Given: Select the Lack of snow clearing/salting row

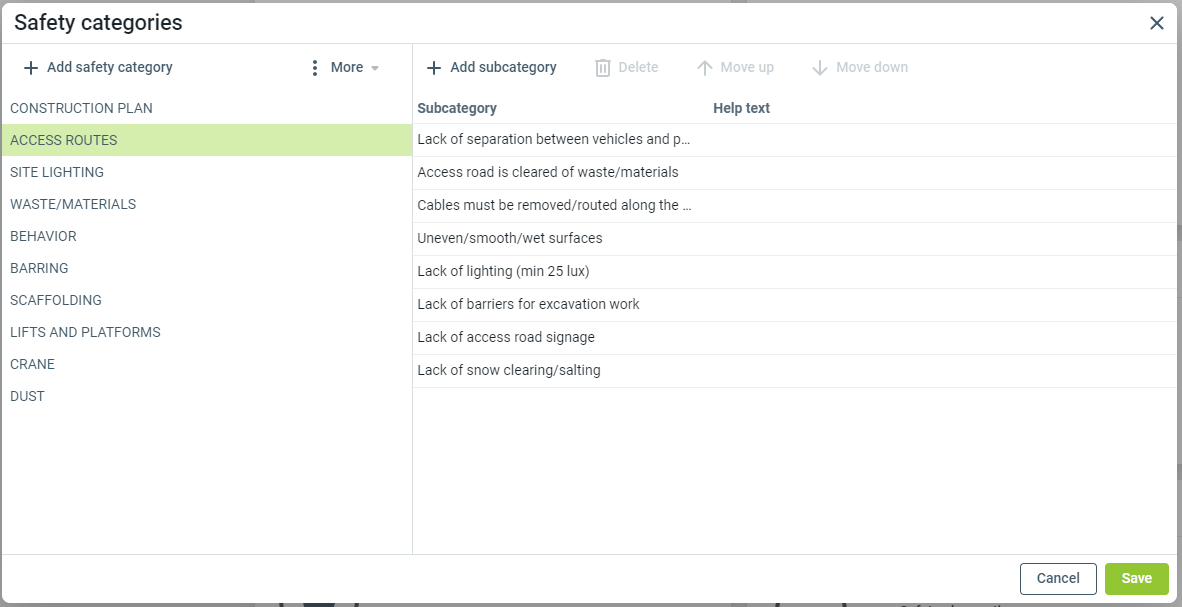Looking at the screenshot, I should click(509, 370).
